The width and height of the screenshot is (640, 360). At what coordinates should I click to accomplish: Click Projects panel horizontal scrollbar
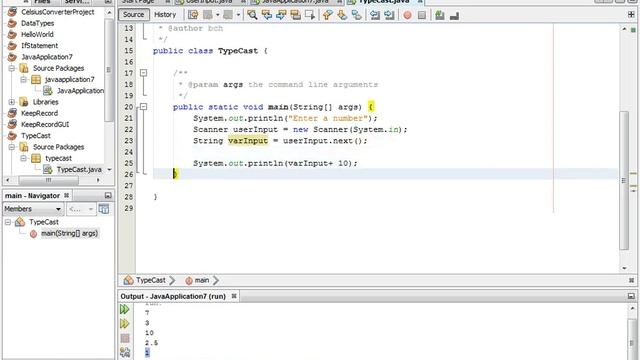pos(49,180)
